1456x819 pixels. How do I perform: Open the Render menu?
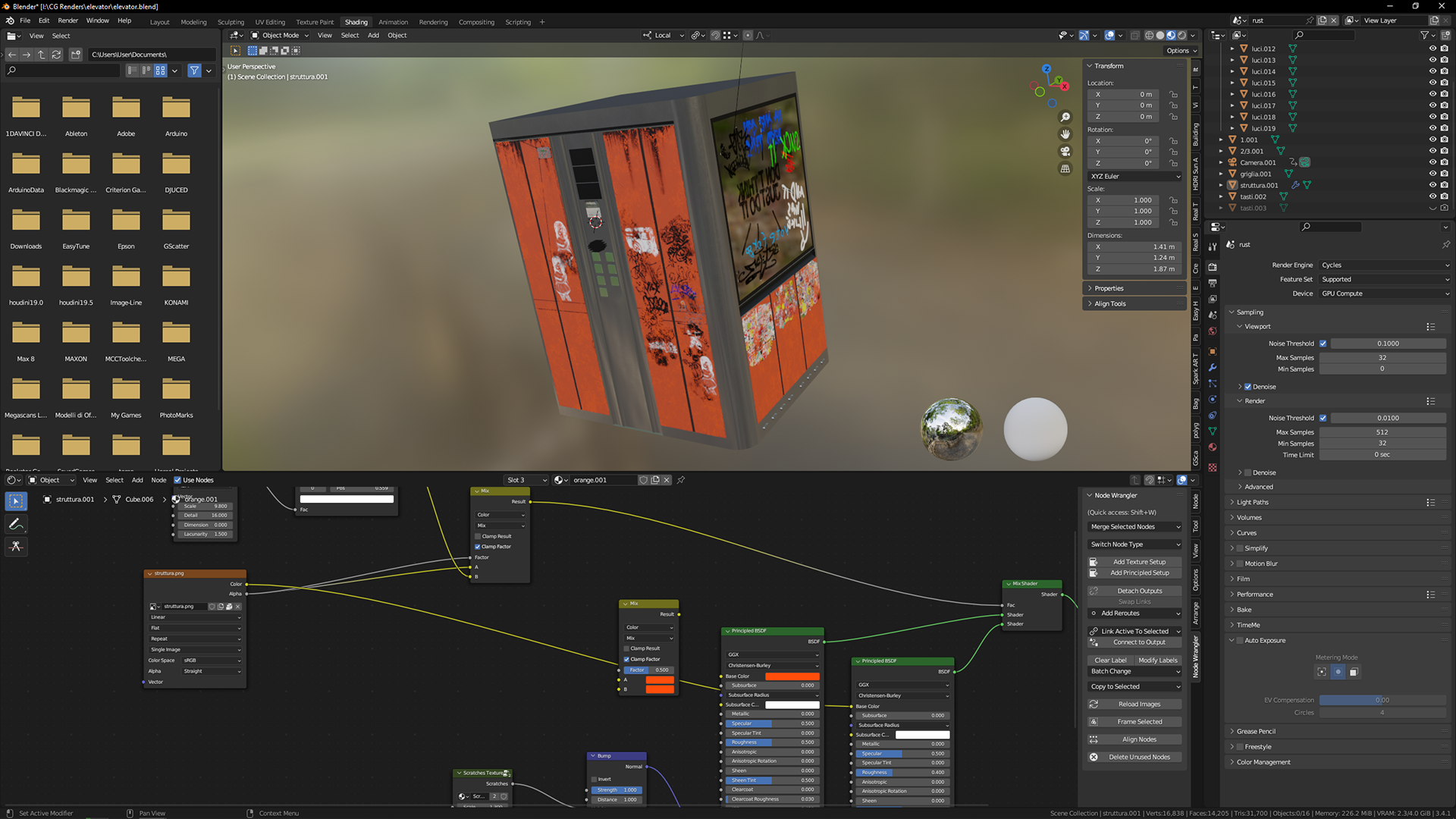tap(67, 21)
